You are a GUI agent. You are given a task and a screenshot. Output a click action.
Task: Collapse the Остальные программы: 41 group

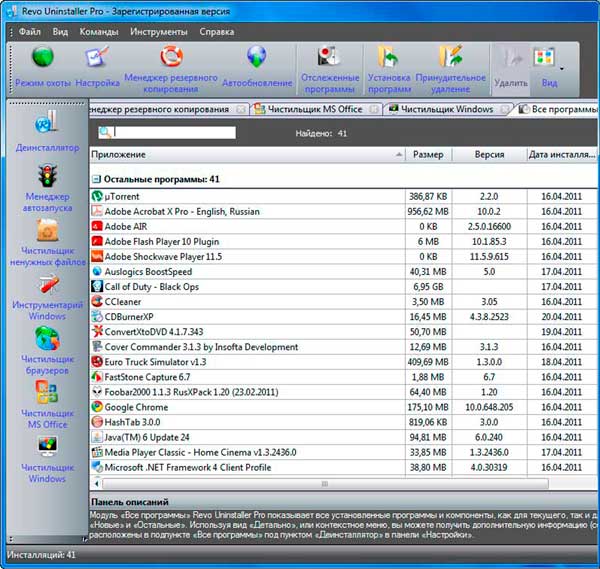(96, 179)
